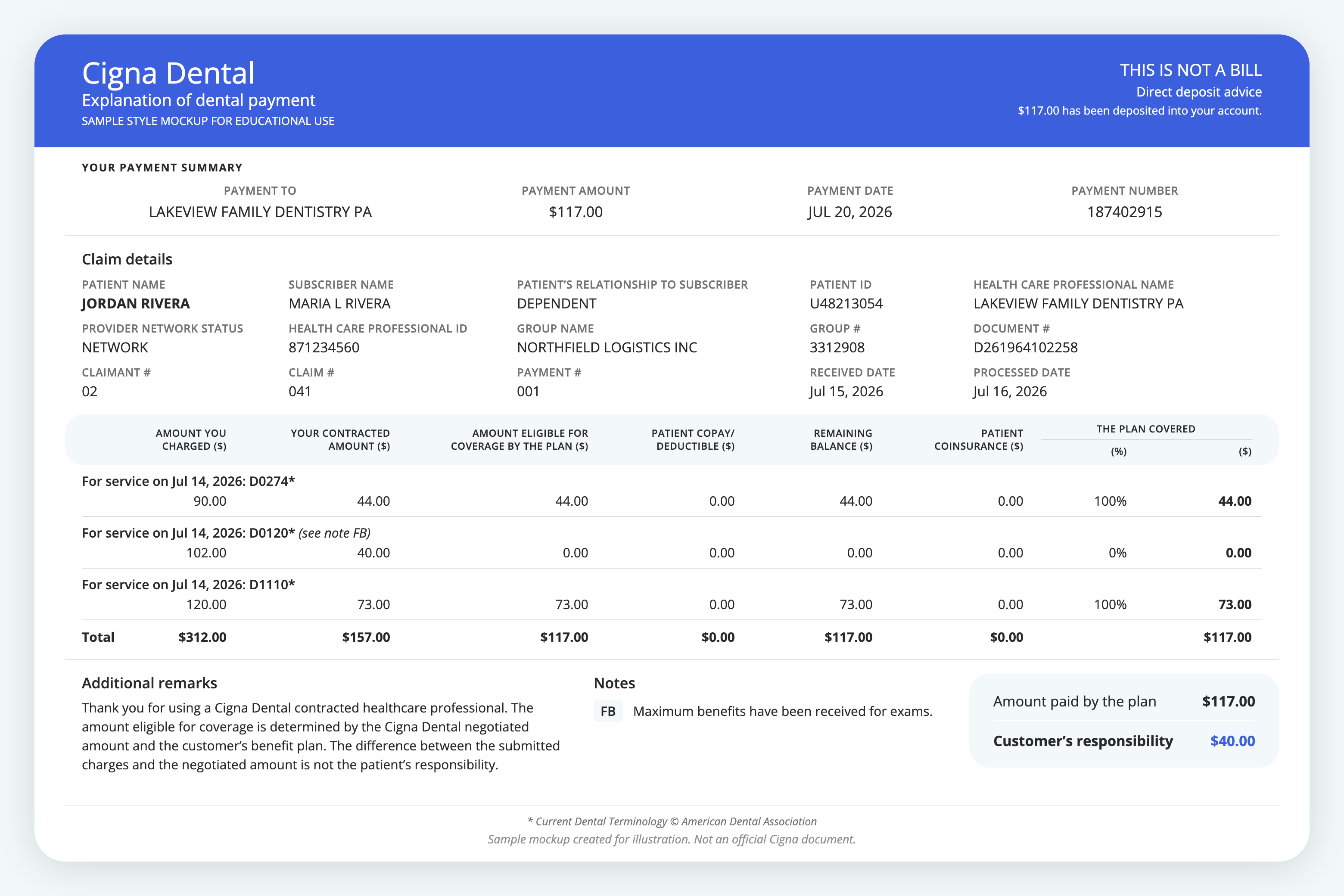Screen dimensions: 1344x896
Task: Select payment amount $117.00 in payment summary
Action: 576,212
